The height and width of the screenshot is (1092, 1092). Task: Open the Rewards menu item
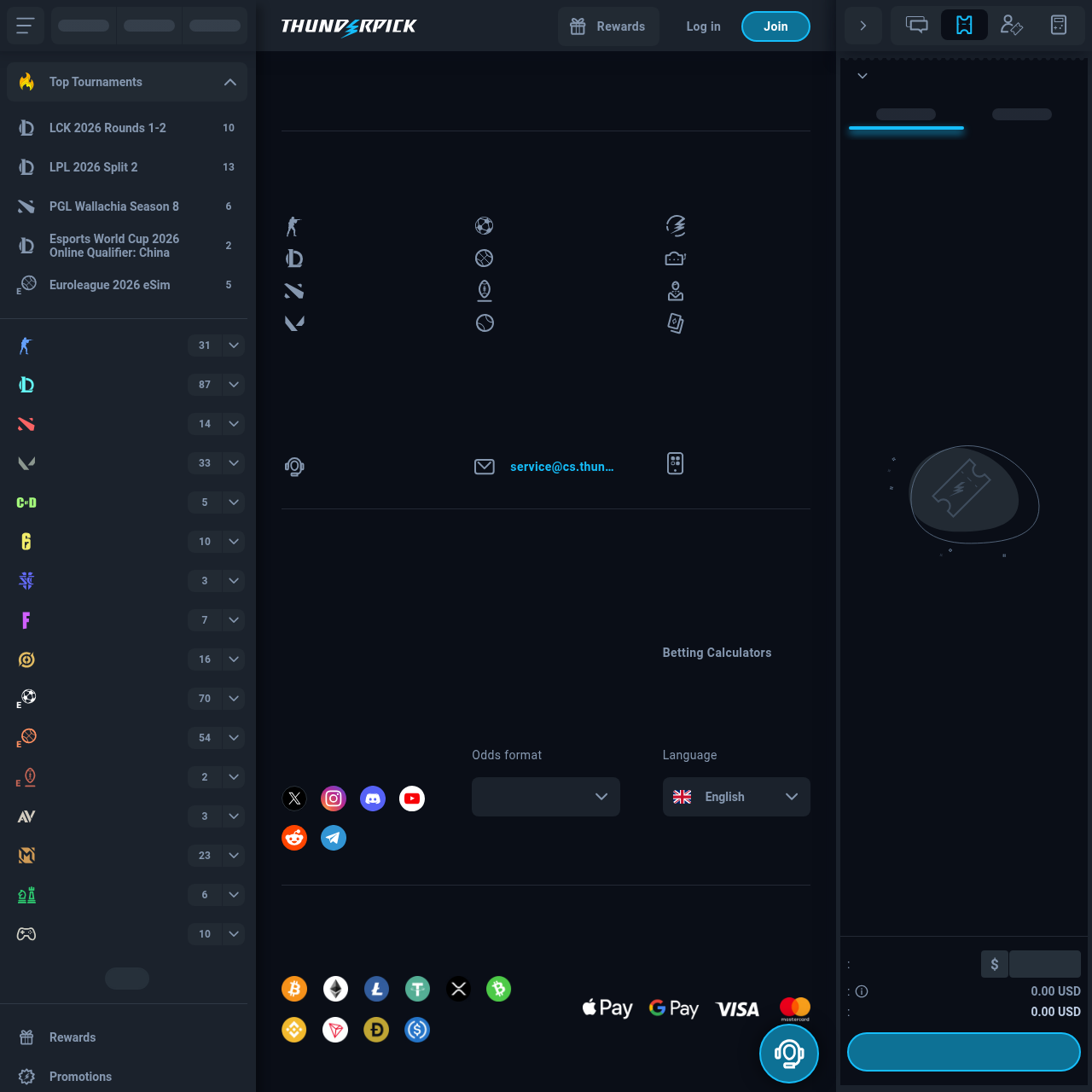72,1037
